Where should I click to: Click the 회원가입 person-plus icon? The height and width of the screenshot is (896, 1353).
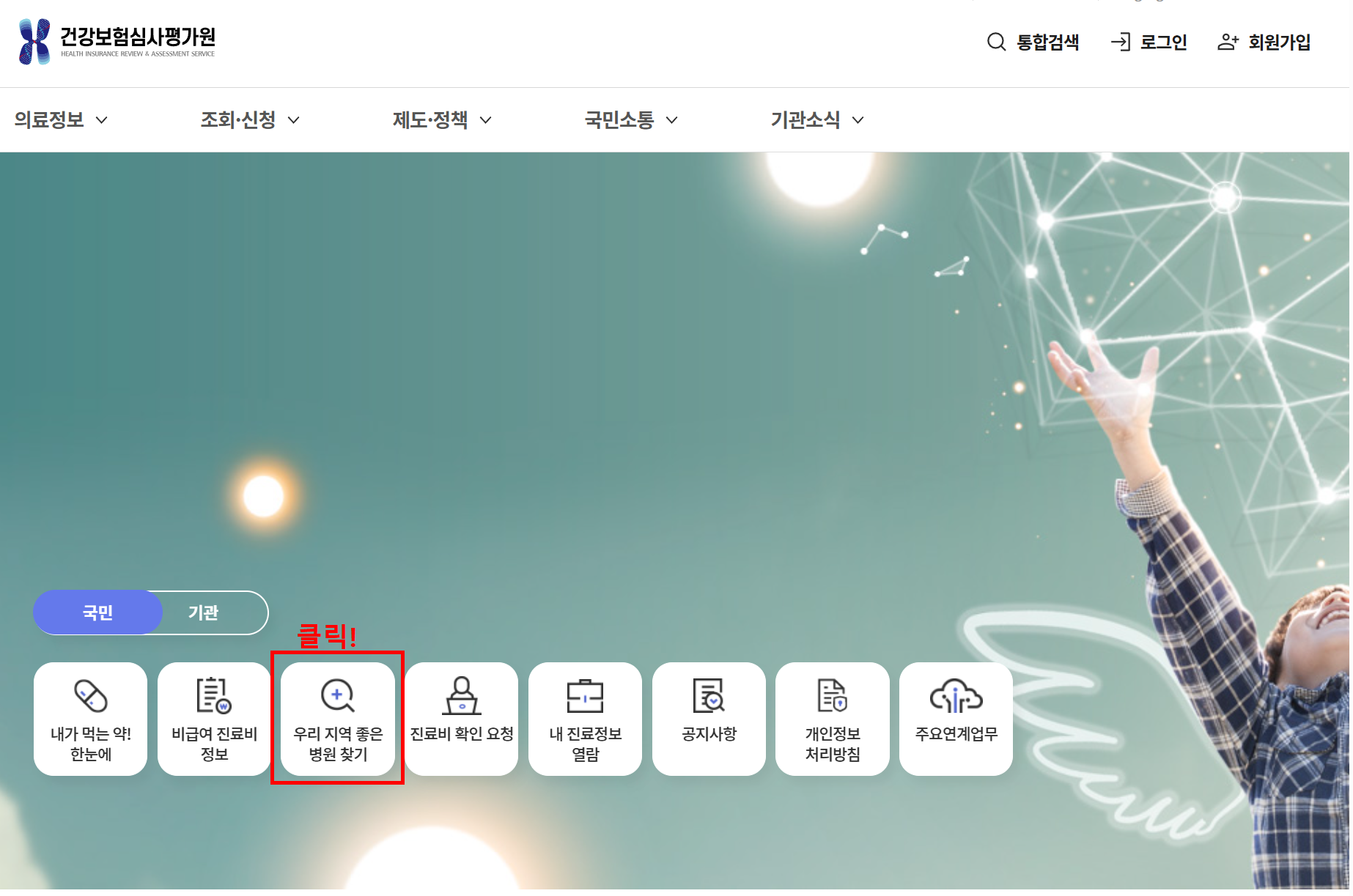[1228, 42]
